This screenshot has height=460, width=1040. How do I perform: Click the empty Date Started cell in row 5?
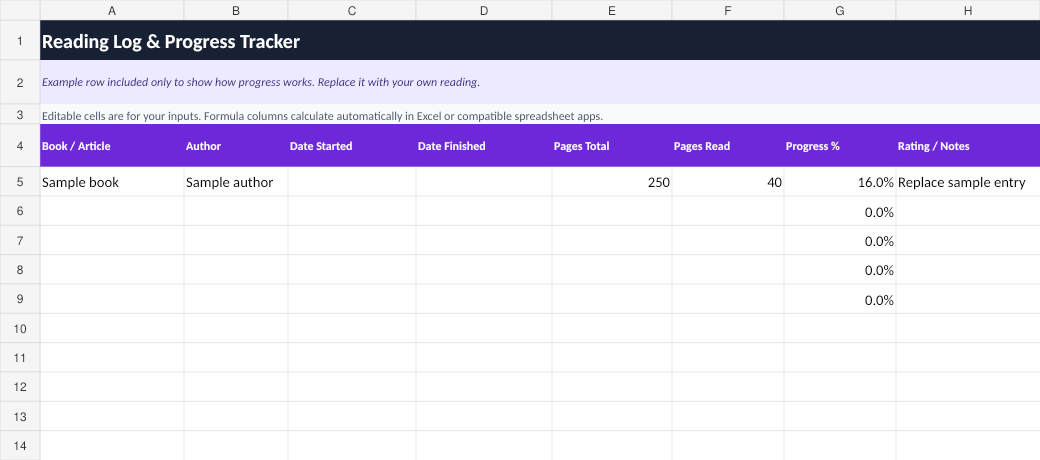click(352, 182)
